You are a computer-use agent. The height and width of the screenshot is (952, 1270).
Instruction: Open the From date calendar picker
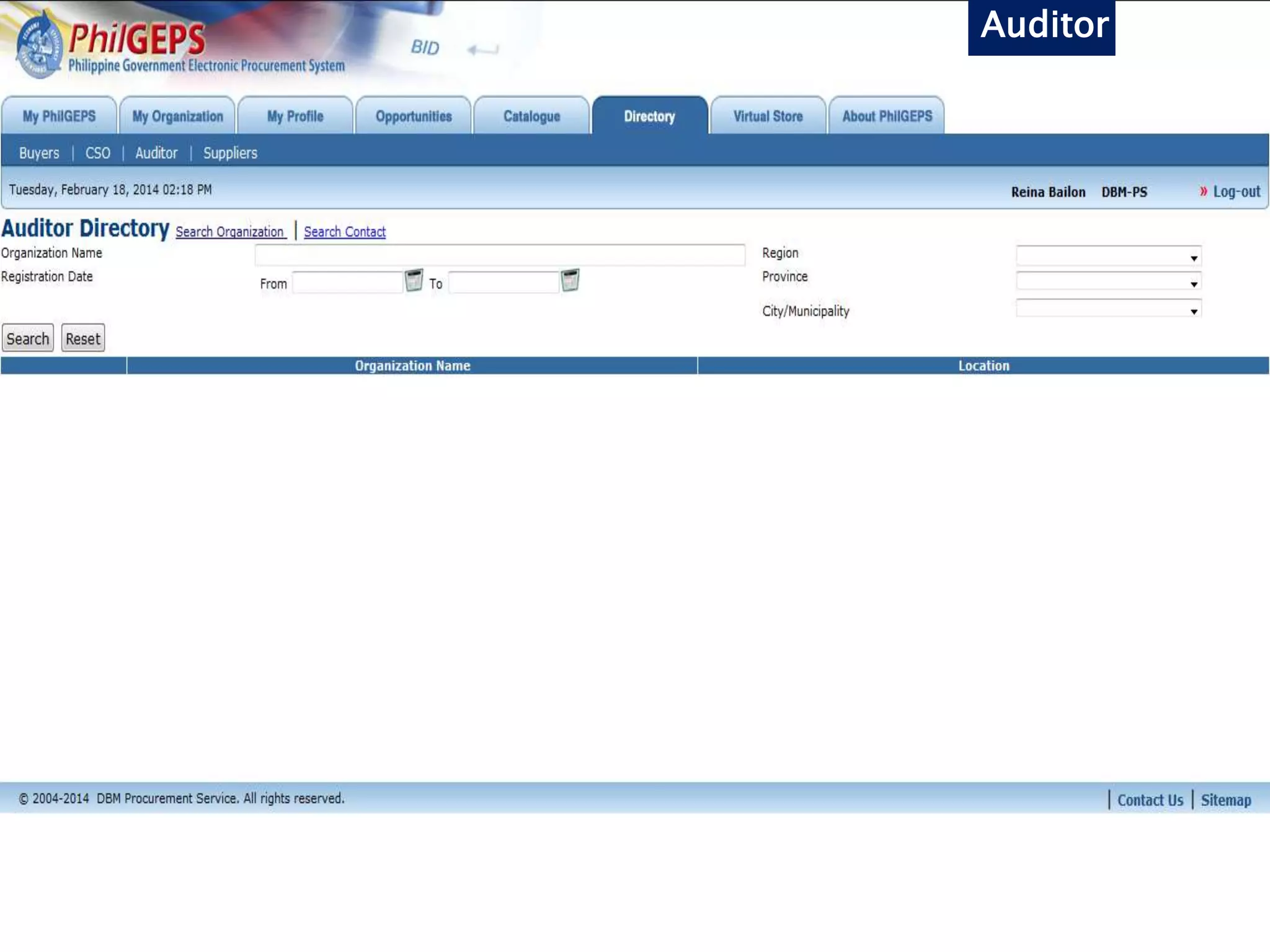pyautogui.click(x=414, y=281)
